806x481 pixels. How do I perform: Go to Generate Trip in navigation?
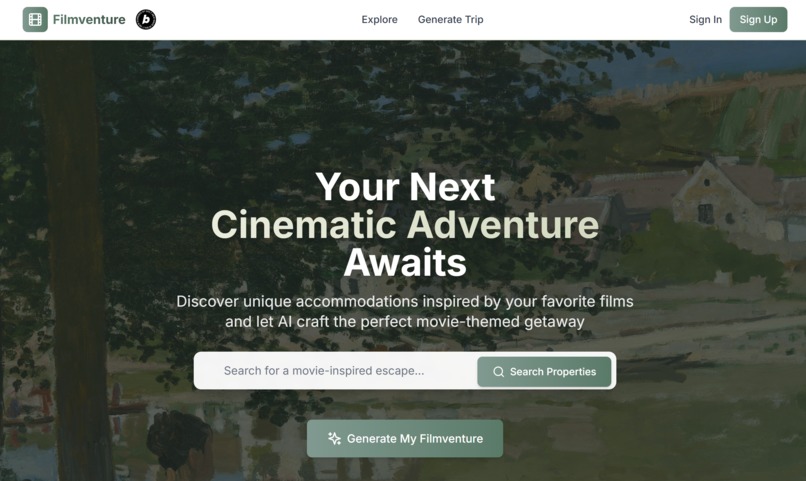point(450,20)
